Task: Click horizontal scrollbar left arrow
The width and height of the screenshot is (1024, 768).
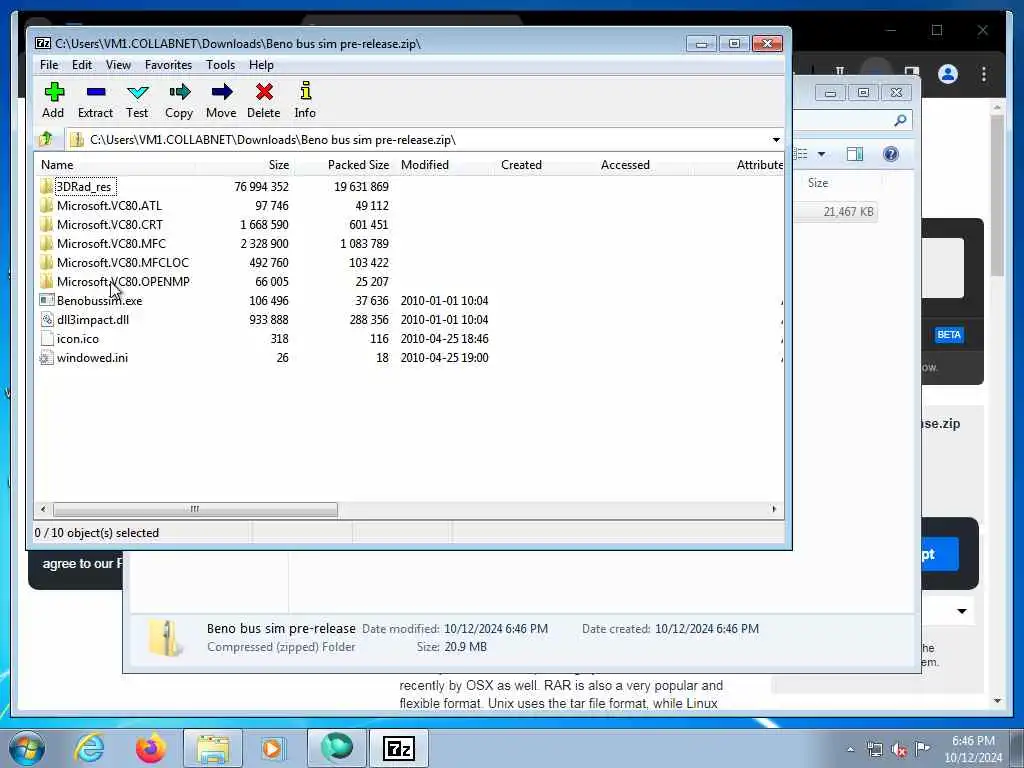Action: 43,509
